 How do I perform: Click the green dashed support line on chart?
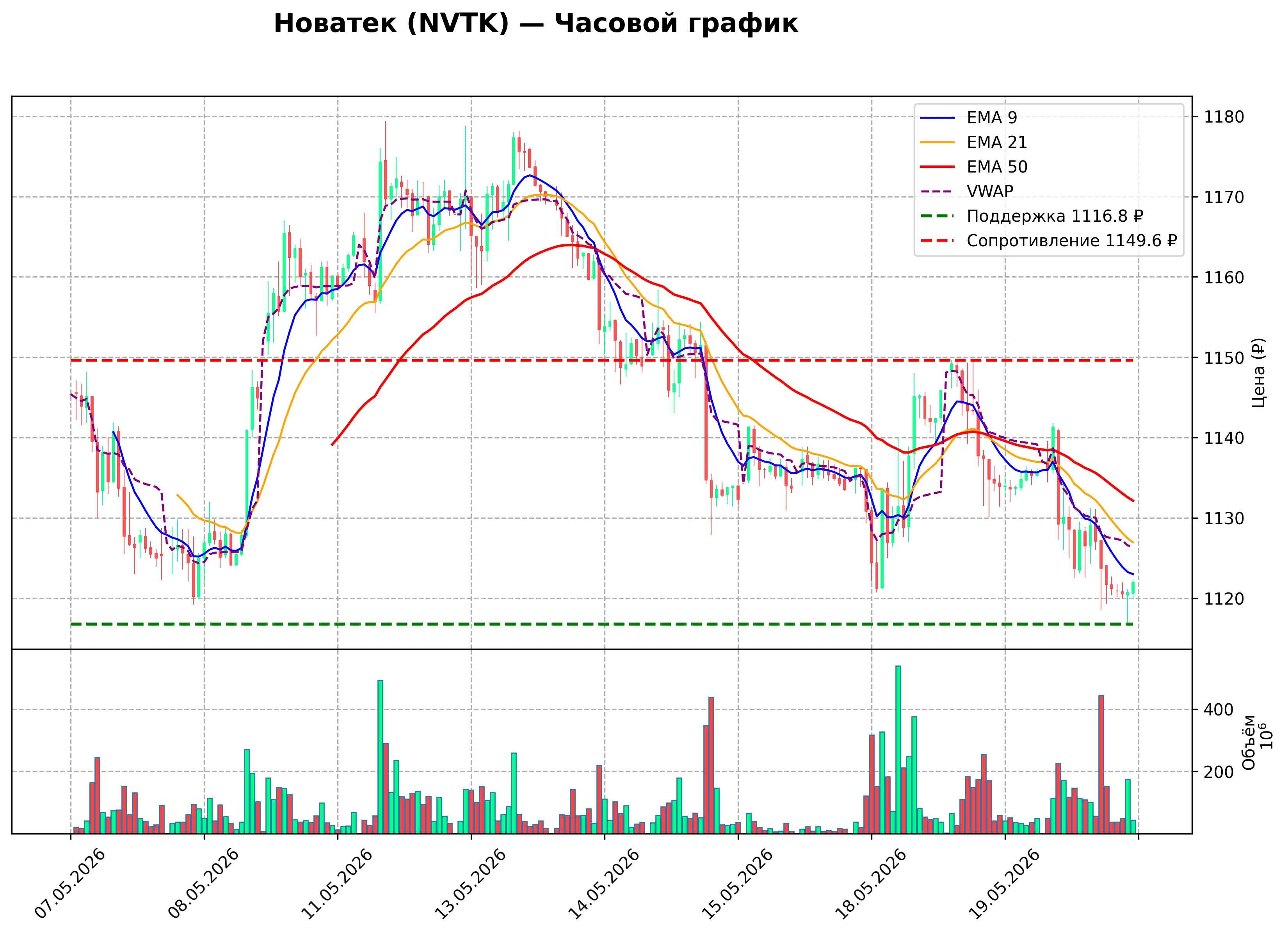pos(602,624)
